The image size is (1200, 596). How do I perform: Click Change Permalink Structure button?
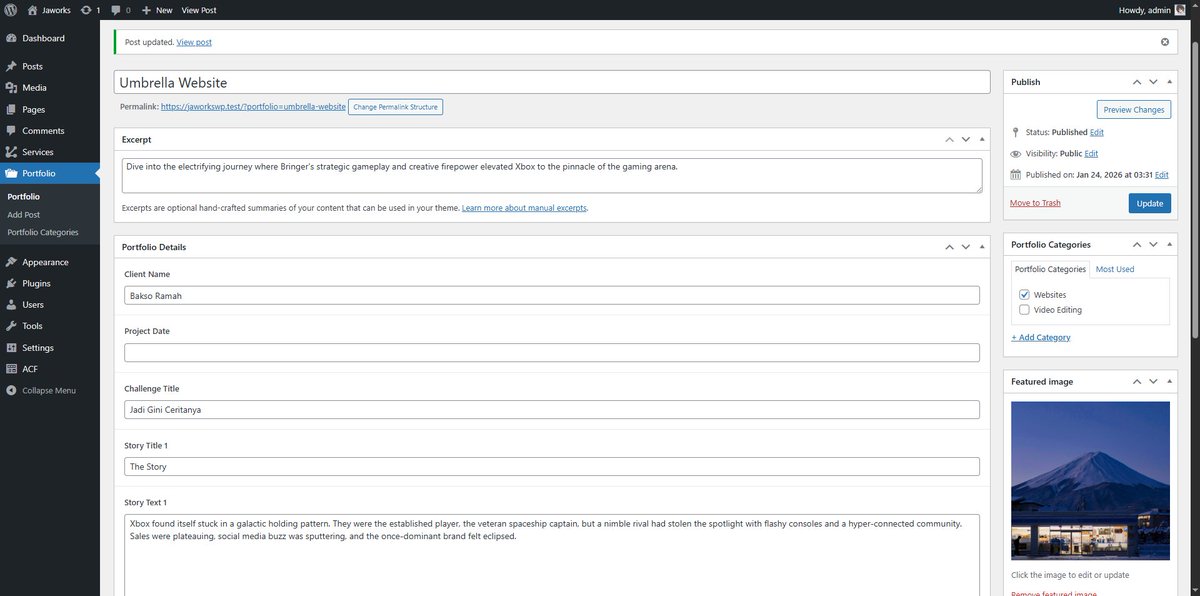395,106
